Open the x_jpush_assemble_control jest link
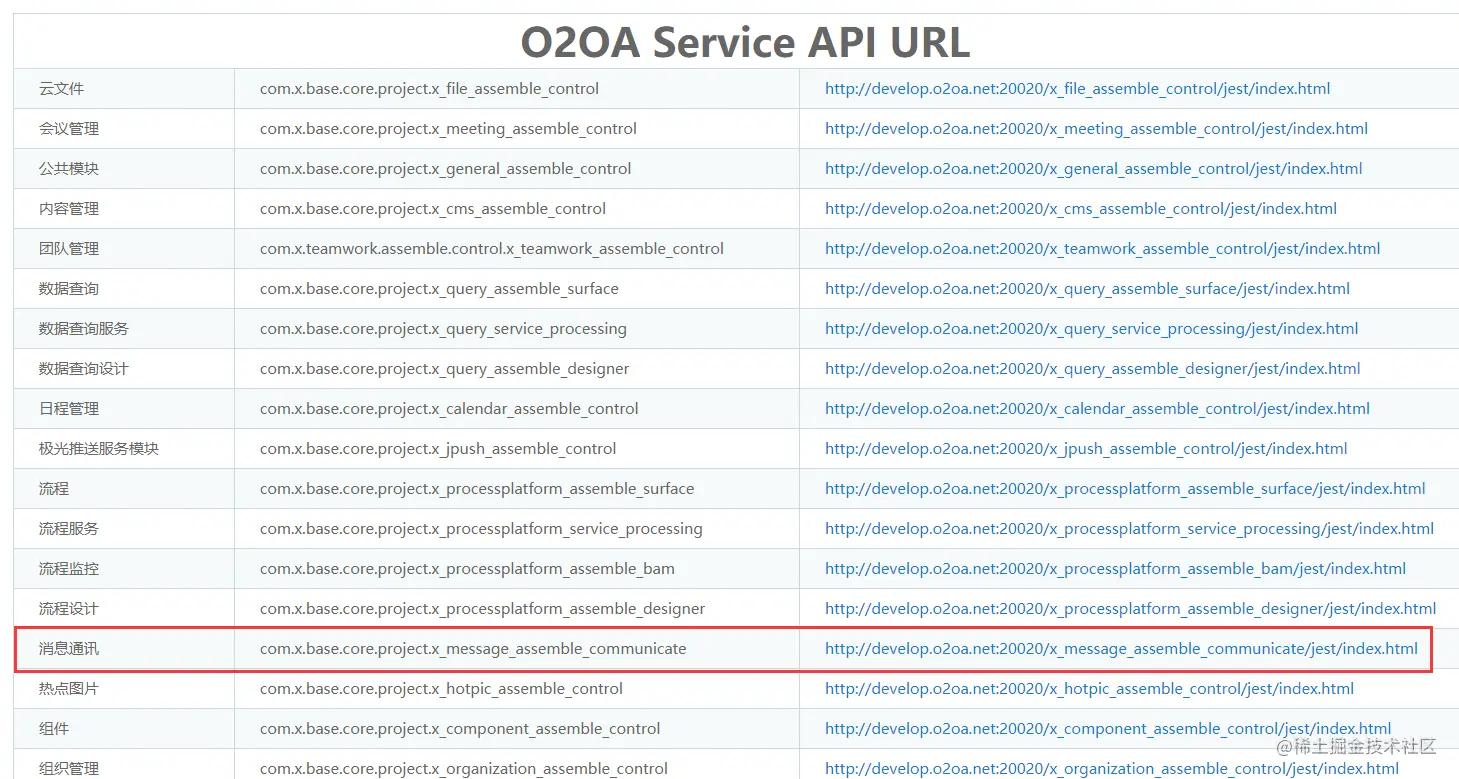 click(1086, 449)
